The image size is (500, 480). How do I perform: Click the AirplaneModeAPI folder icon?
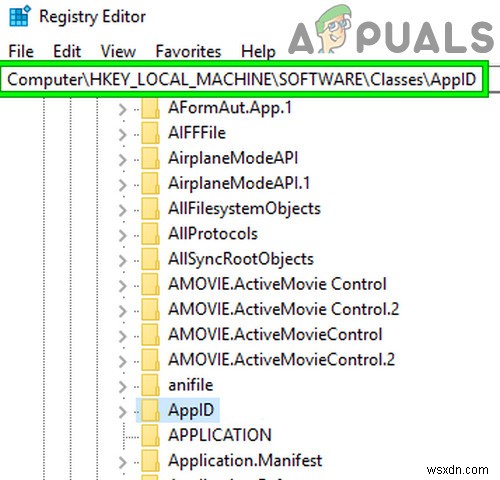150,158
